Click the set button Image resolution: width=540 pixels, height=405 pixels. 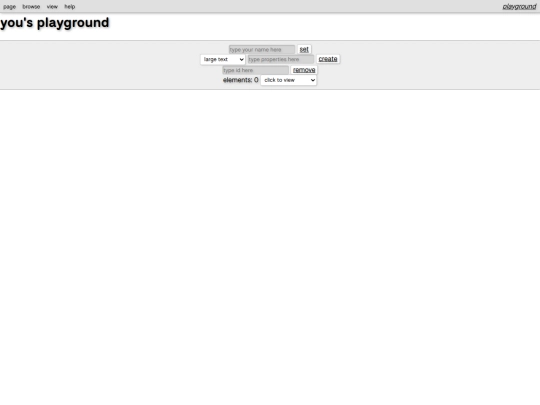(x=304, y=50)
